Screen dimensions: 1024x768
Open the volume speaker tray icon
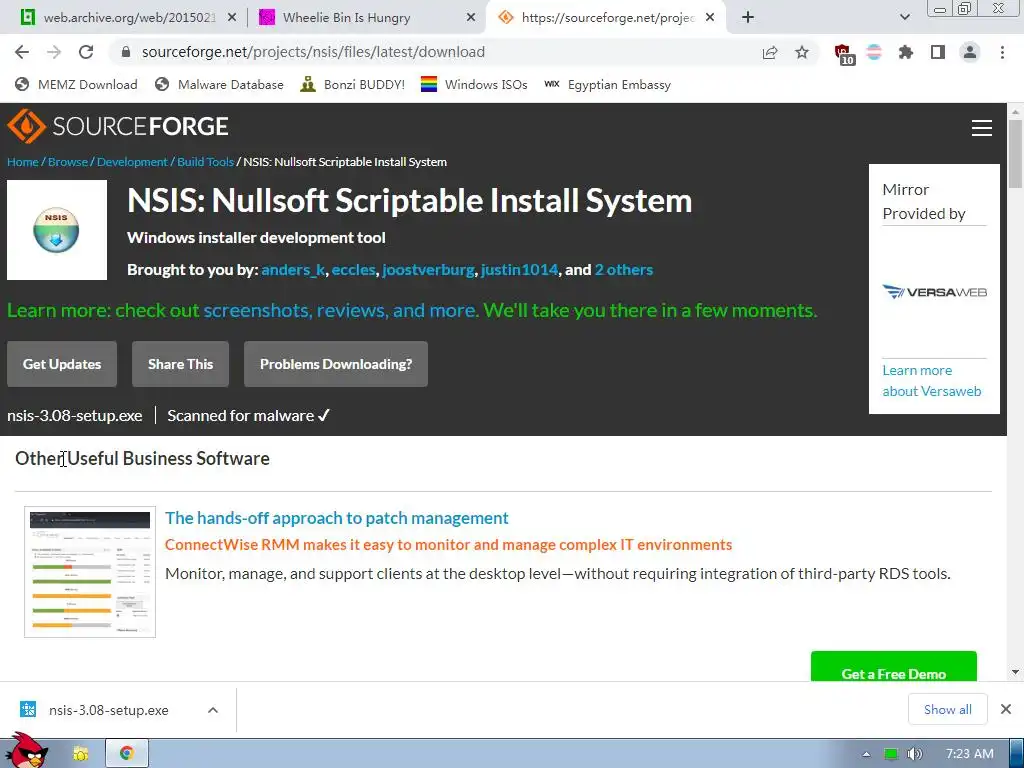(x=914, y=754)
